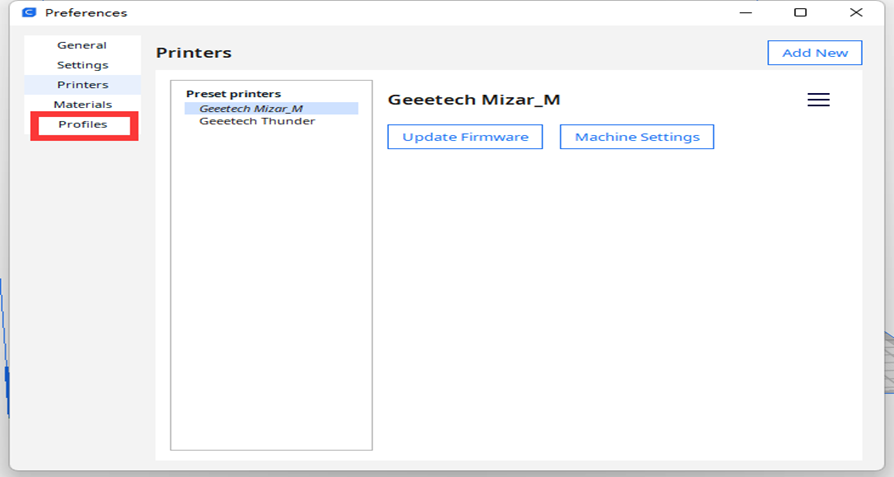Screen dimensions: 894x477
Task: Click the Add New printer button
Action: click(815, 52)
